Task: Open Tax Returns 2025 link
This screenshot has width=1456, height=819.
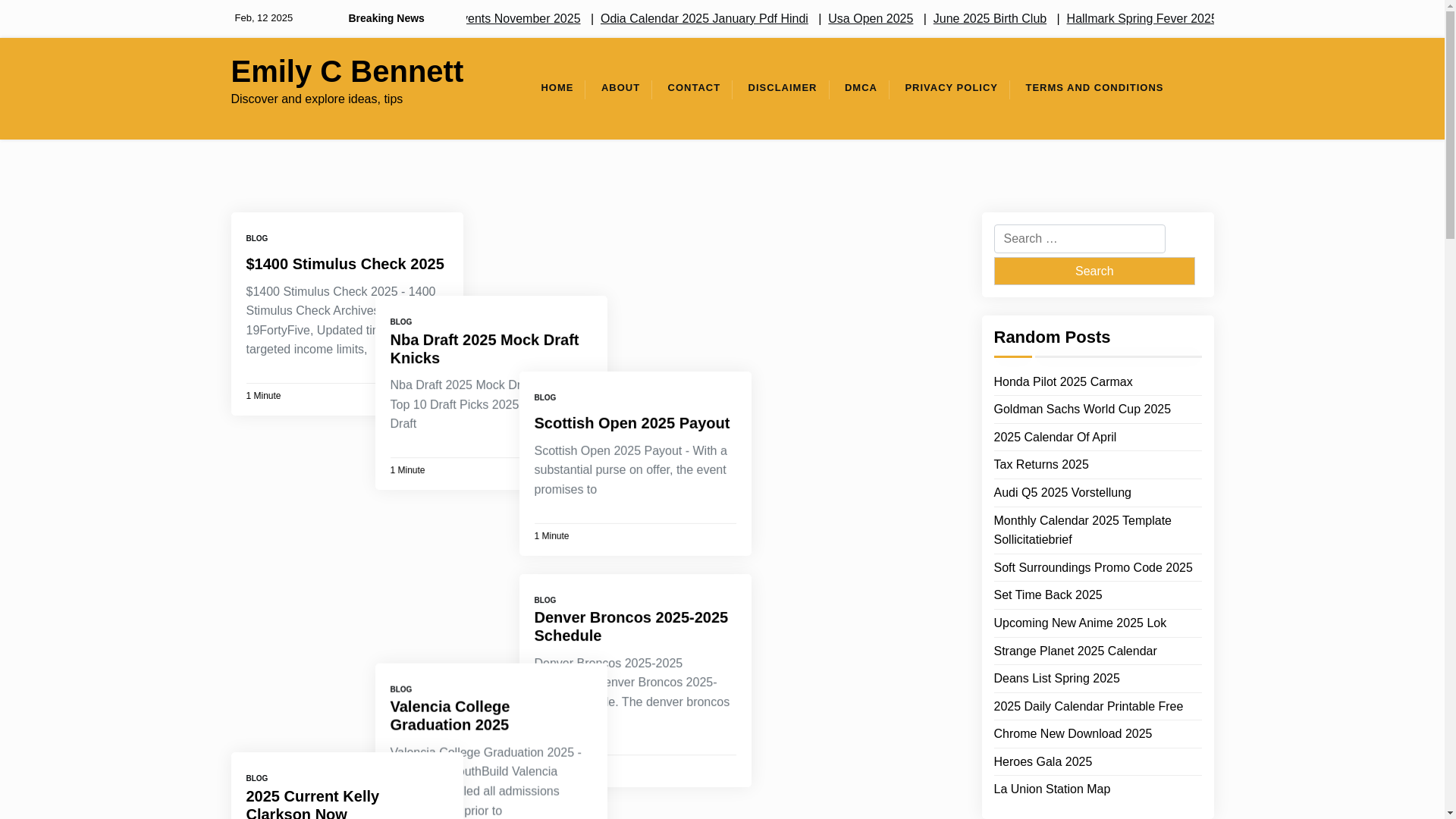Action: click(1040, 465)
